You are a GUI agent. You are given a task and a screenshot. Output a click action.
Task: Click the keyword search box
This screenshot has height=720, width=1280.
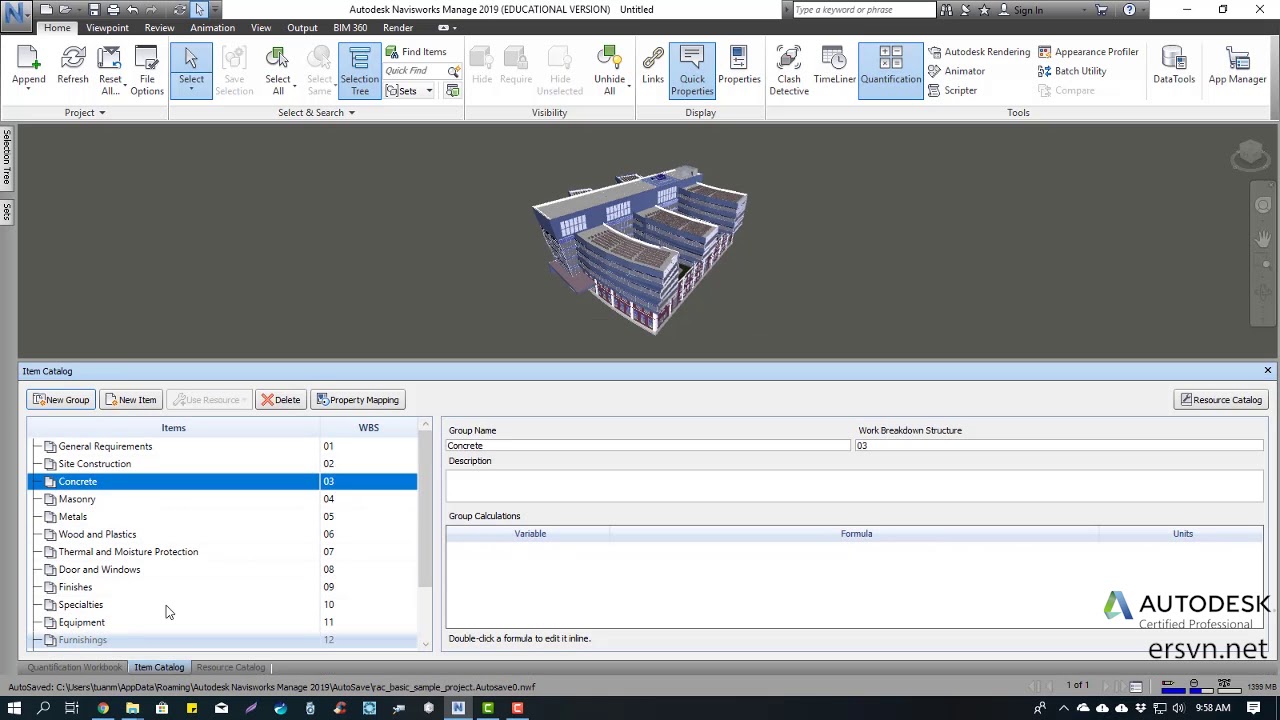tap(865, 10)
